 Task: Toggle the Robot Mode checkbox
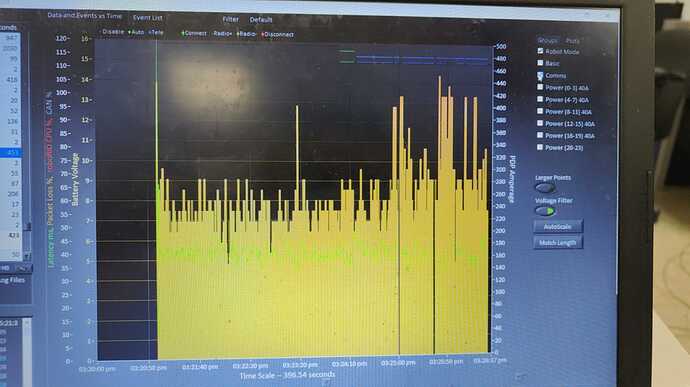tap(540, 51)
